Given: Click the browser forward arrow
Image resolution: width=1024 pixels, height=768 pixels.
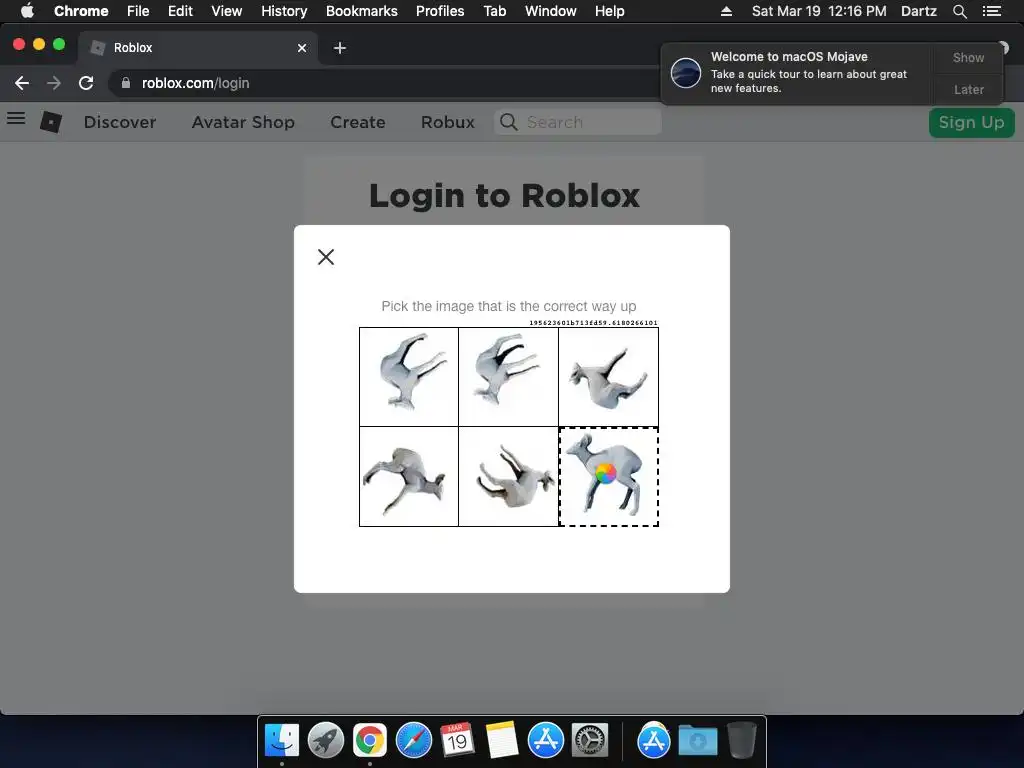Looking at the screenshot, I should click(x=54, y=83).
